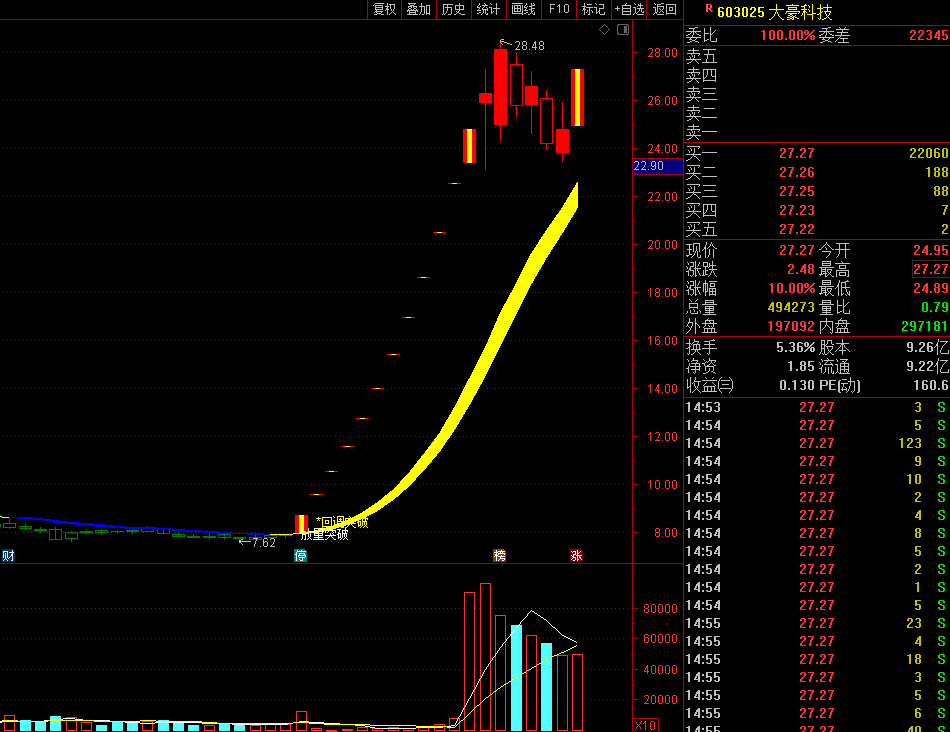Click the 返回 back button
The width and height of the screenshot is (950, 732).
click(x=665, y=9)
